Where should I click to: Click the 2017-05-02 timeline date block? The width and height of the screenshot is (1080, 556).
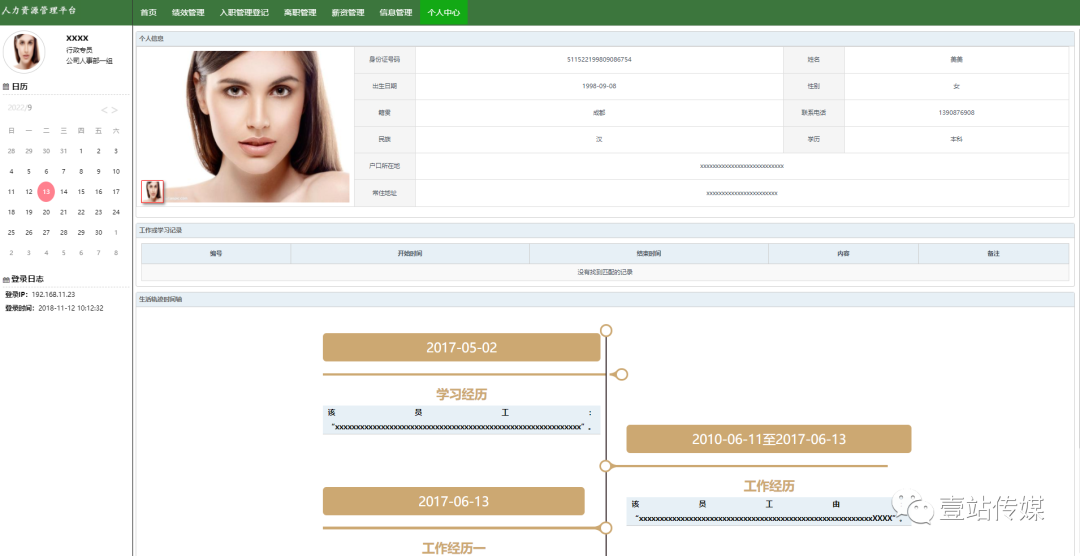coord(461,348)
